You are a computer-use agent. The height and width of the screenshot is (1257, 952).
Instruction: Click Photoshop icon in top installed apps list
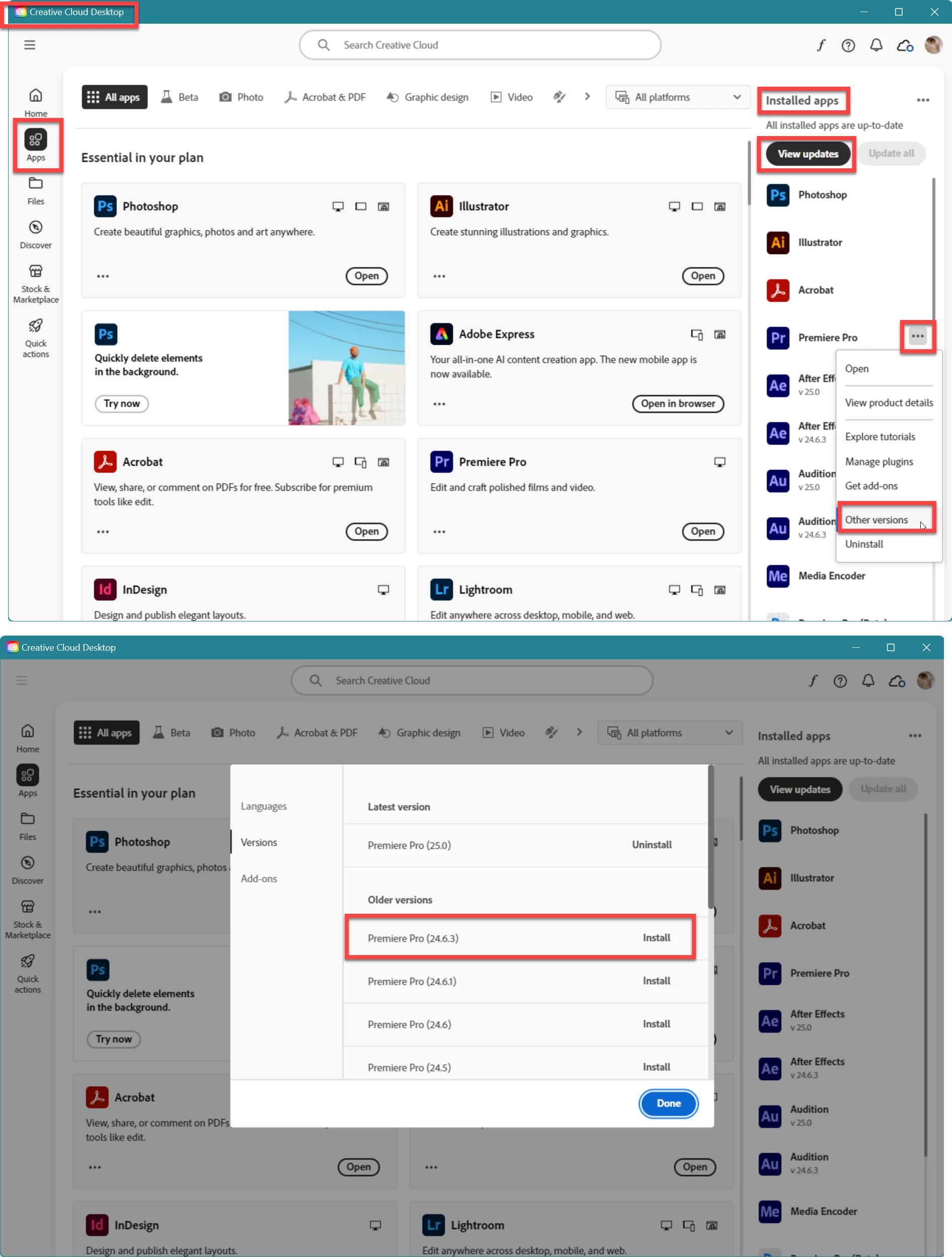(778, 195)
